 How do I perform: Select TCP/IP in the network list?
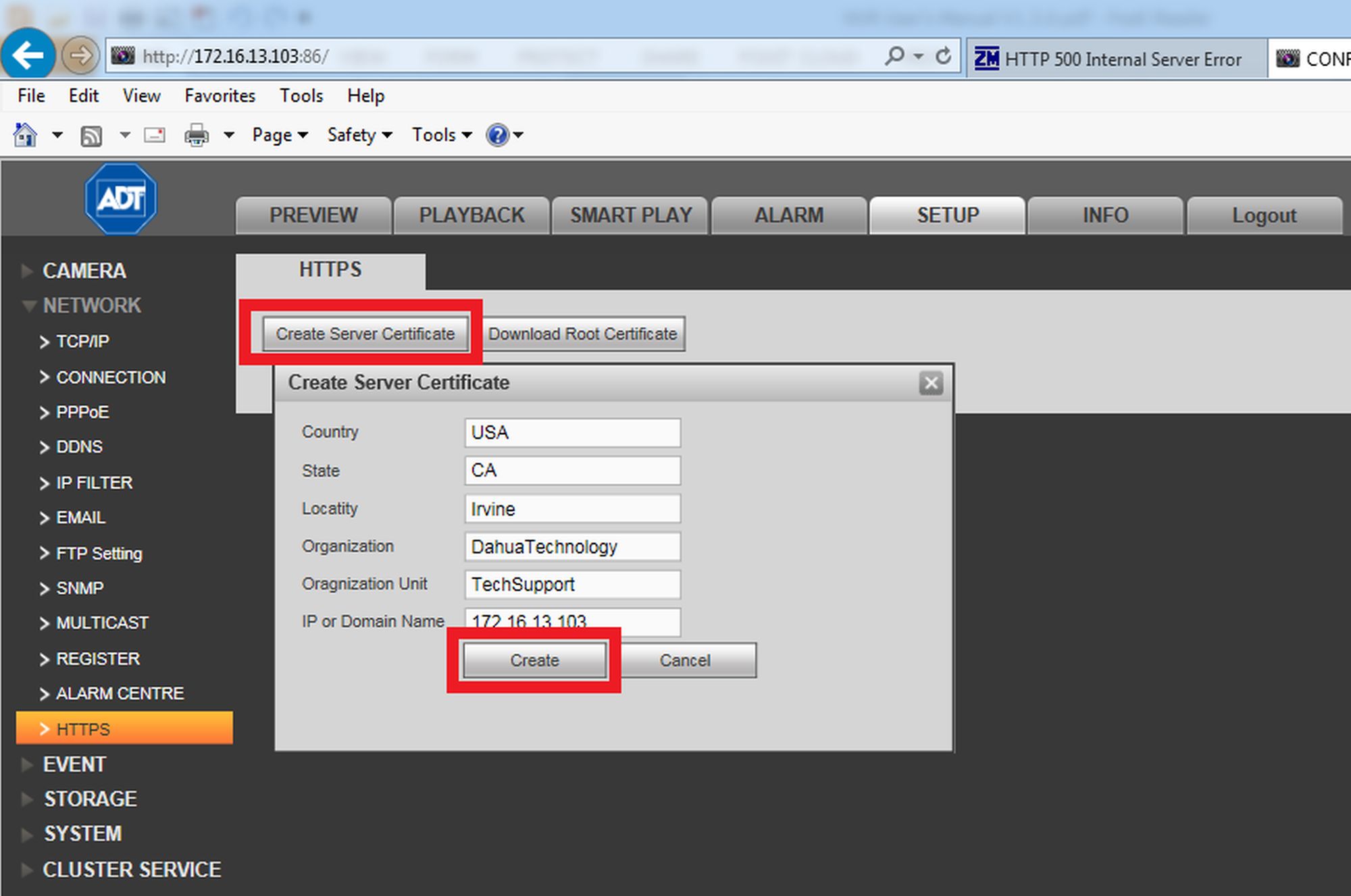pos(82,342)
